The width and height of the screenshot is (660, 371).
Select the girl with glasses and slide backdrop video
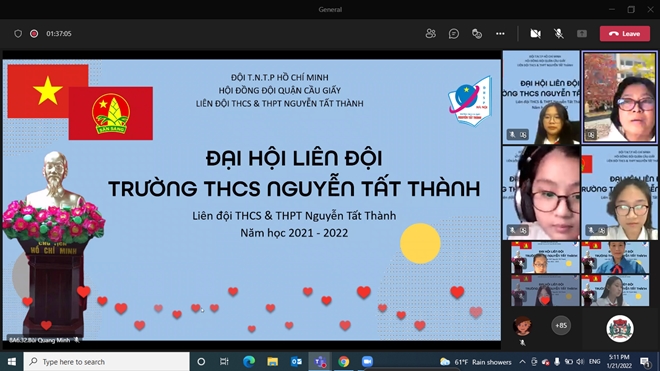(619, 193)
